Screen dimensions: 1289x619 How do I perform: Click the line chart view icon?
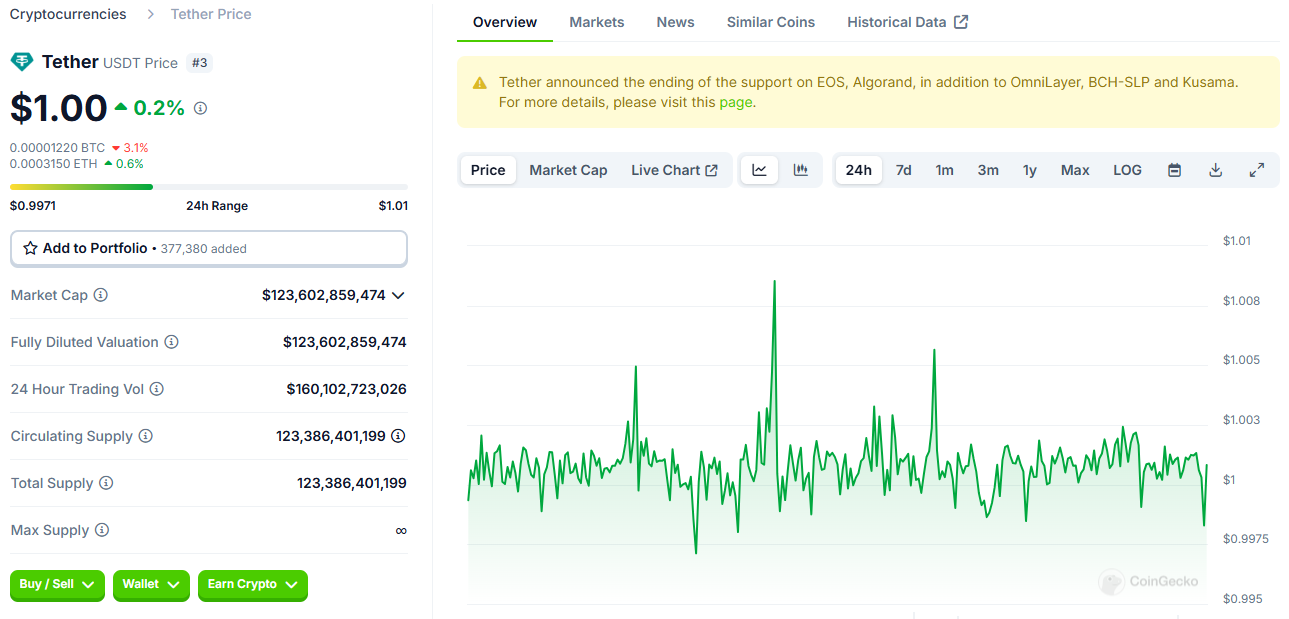759,170
